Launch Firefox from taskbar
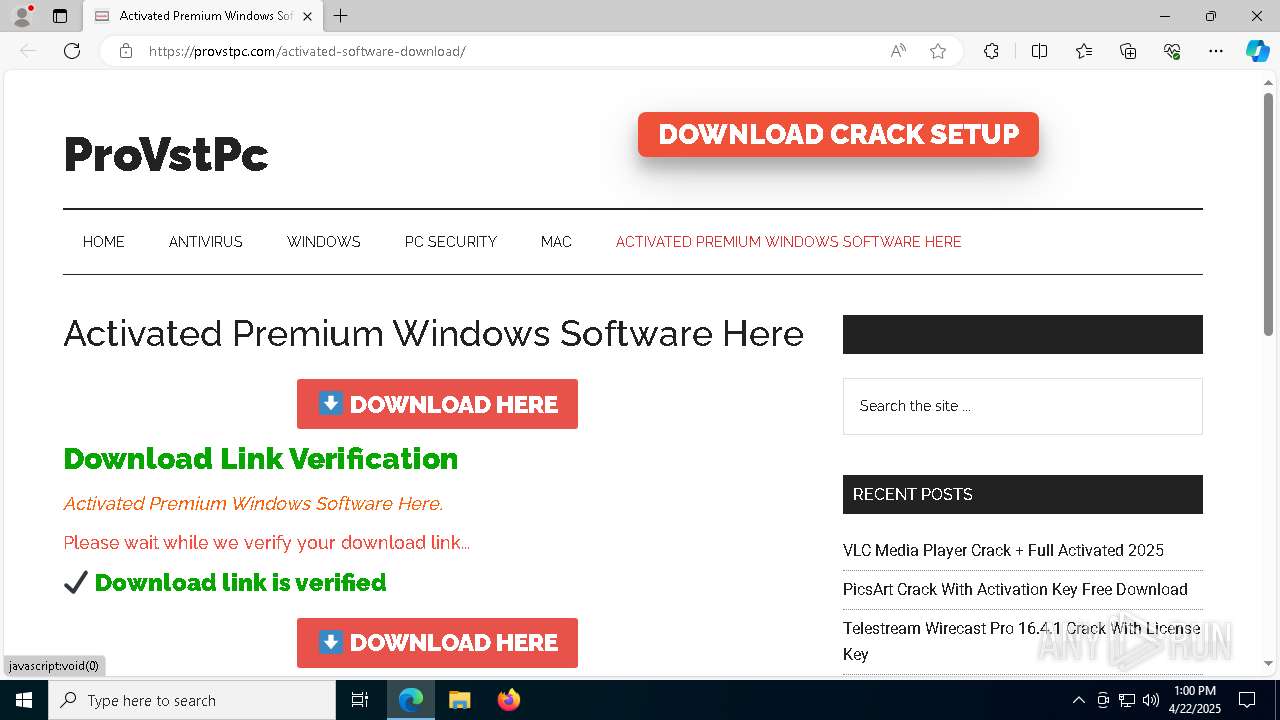The width and height of the screenshot is (1280, 720). 508,700
